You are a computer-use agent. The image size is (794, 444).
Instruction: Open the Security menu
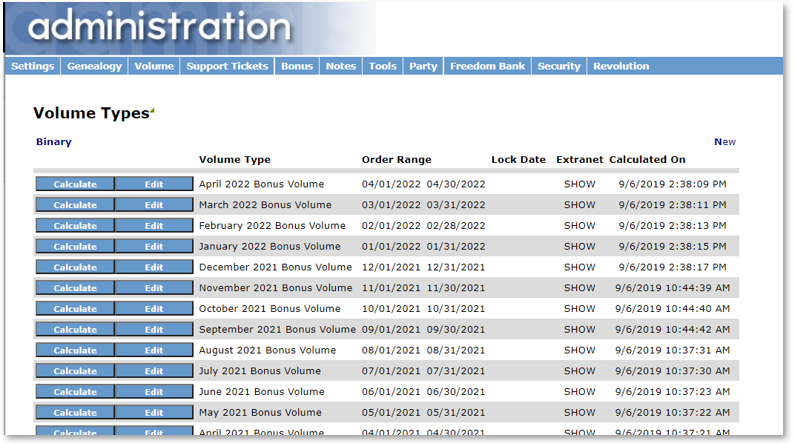[559, 66]
